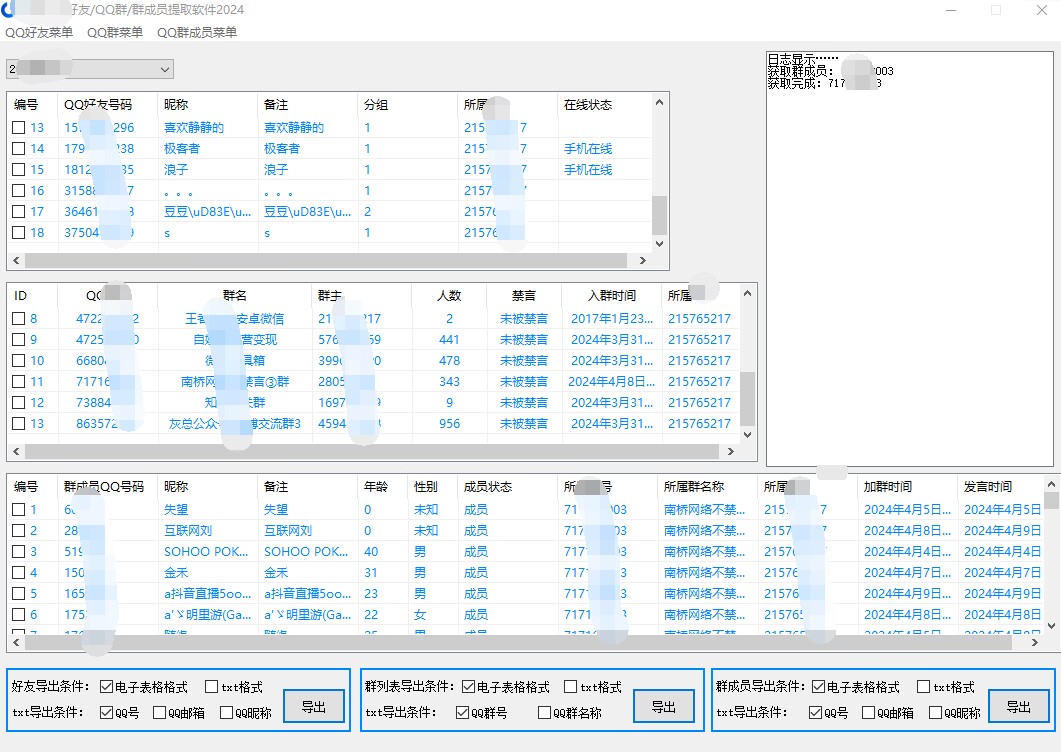The image size is (1061, 752).
Task: Tick the group row with 956 members
Action: pyautogui.click(x=18, y=423)
